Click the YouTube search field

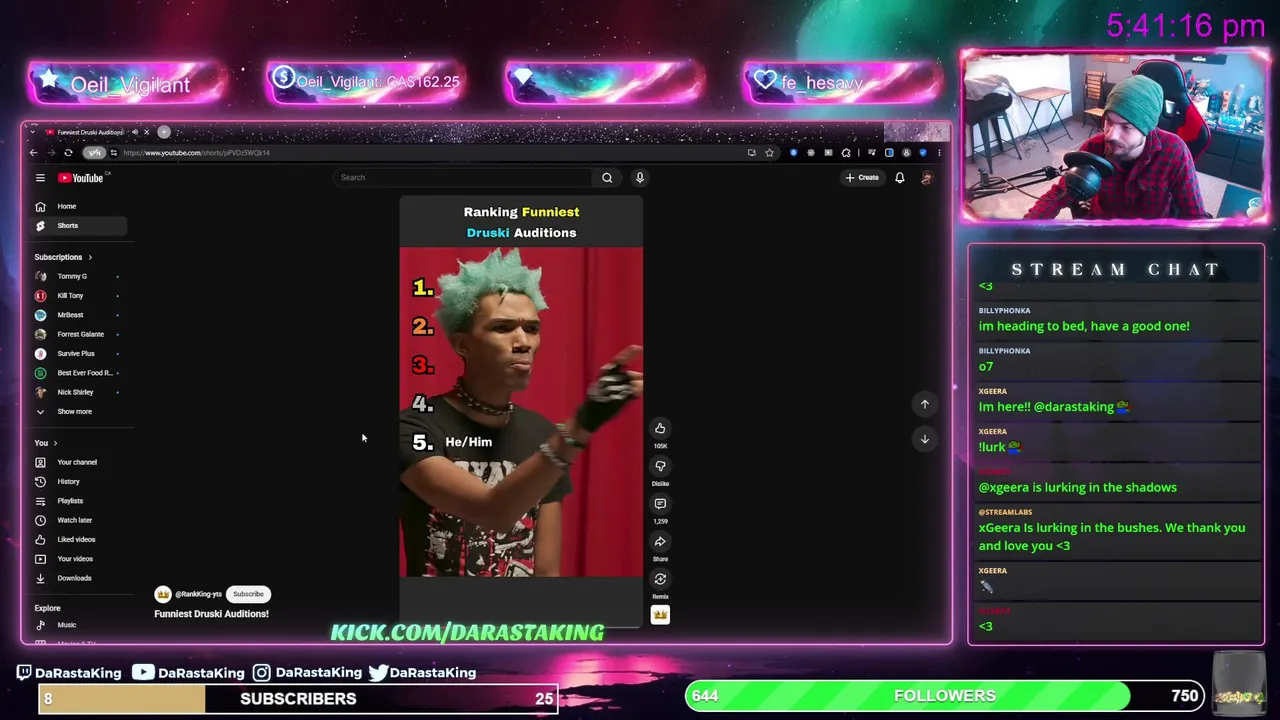click(464, 178)
